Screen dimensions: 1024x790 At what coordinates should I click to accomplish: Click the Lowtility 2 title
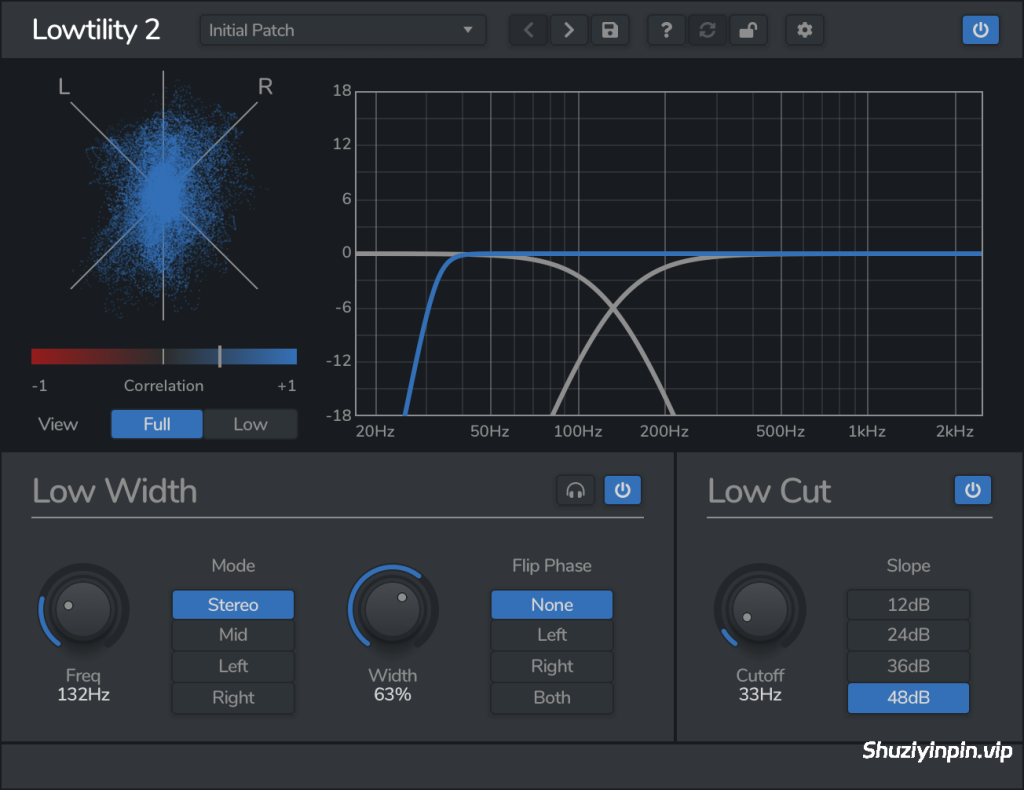(x=96, y=30)
